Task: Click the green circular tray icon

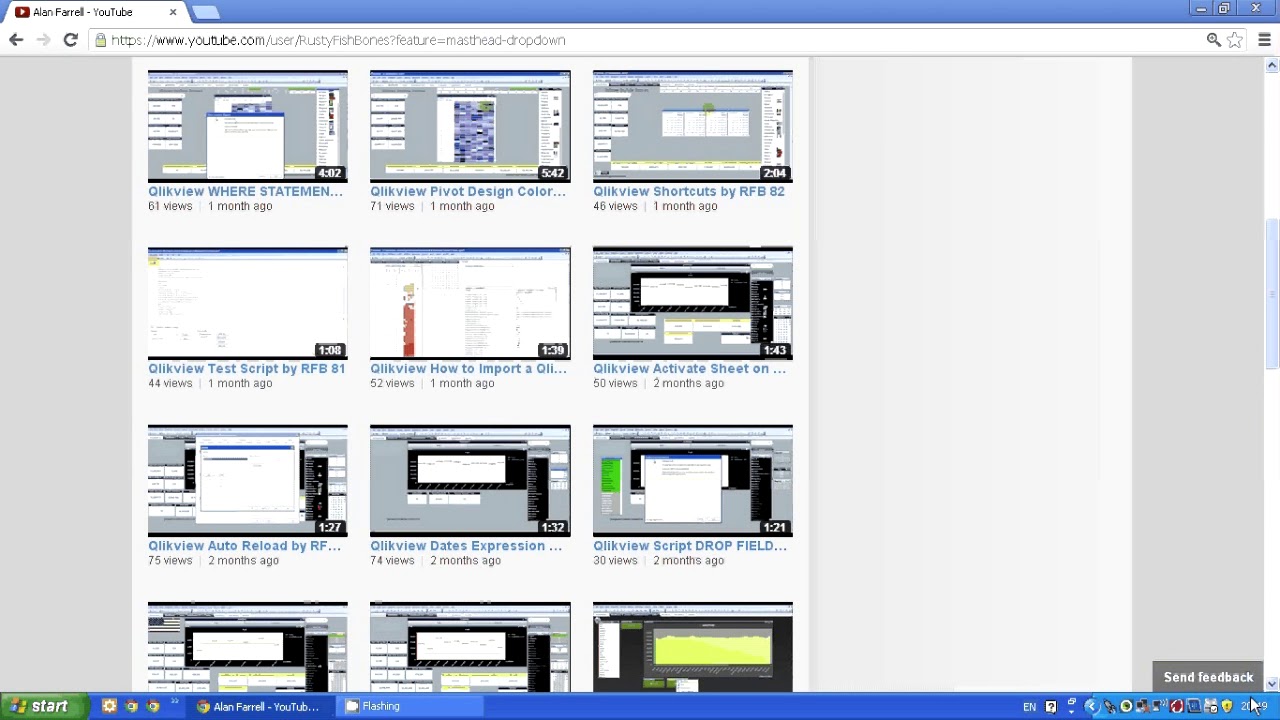Action: pos(1126,706)
